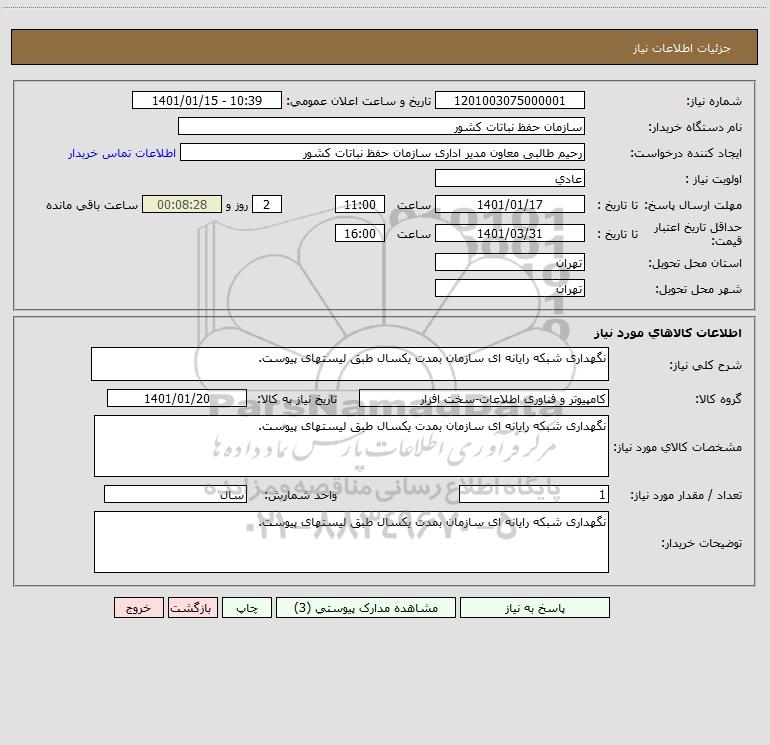Click the ساعت باقی مانده label
The image size is (770, 745).
pyautogui.click(x=92, y=205)
